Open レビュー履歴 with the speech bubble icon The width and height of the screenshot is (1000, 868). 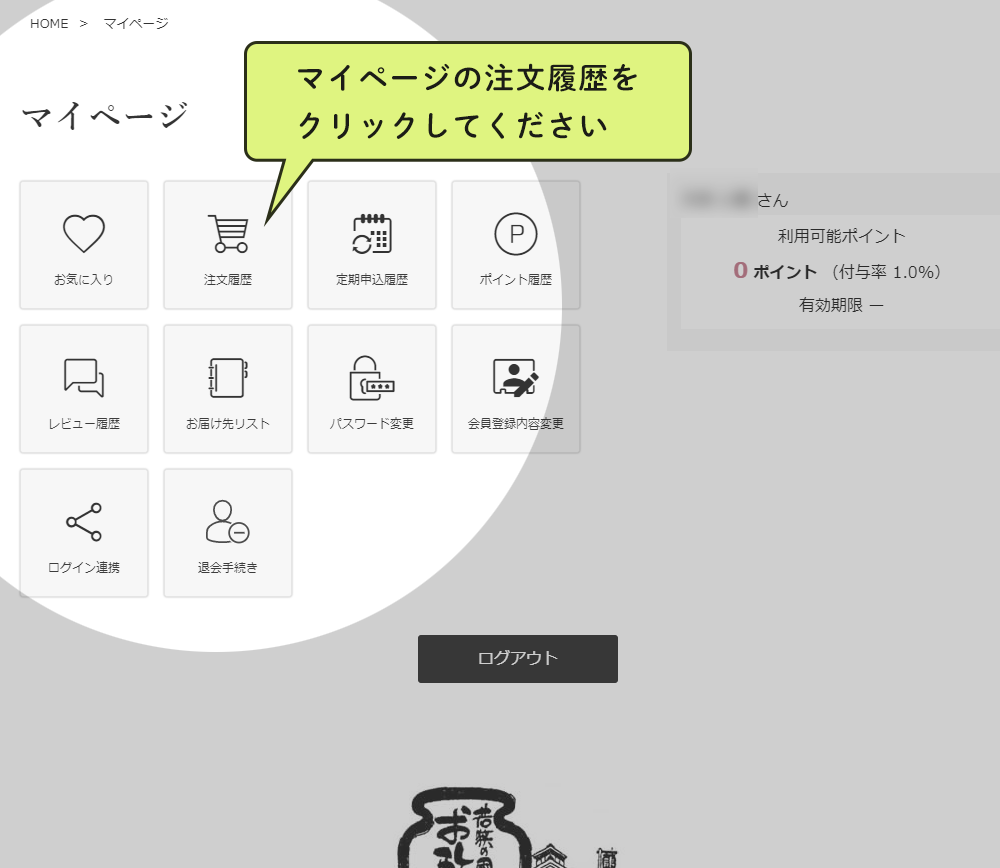click(84, 388)
